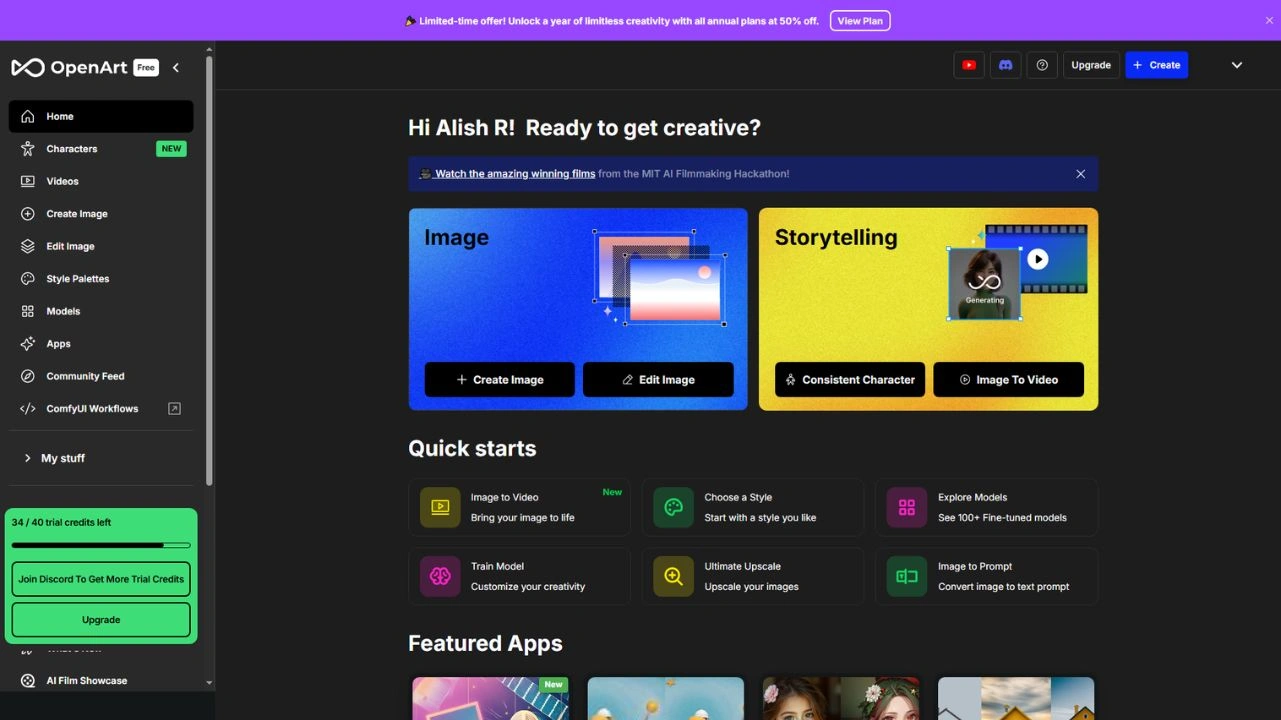
Task: Click the Consistent Character button
Action: [x=849, y=380]
